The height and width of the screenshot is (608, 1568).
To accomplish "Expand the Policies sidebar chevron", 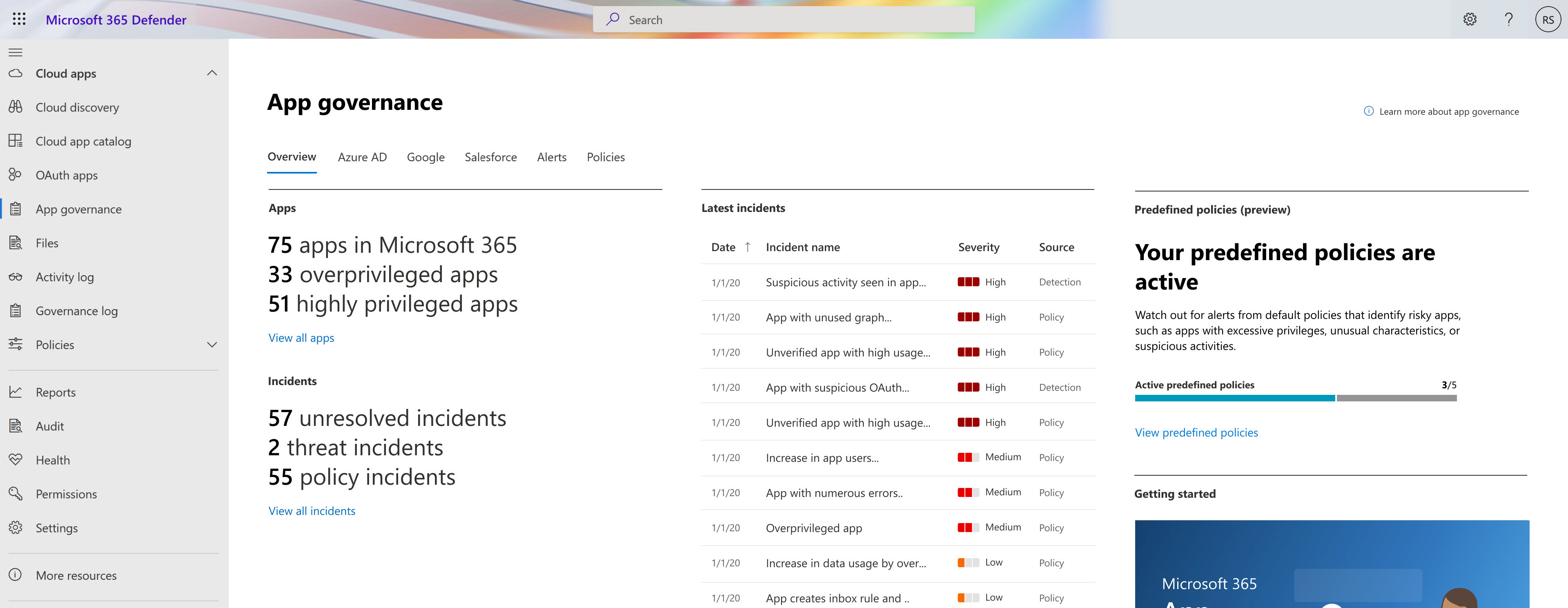I will pos(212,345).
